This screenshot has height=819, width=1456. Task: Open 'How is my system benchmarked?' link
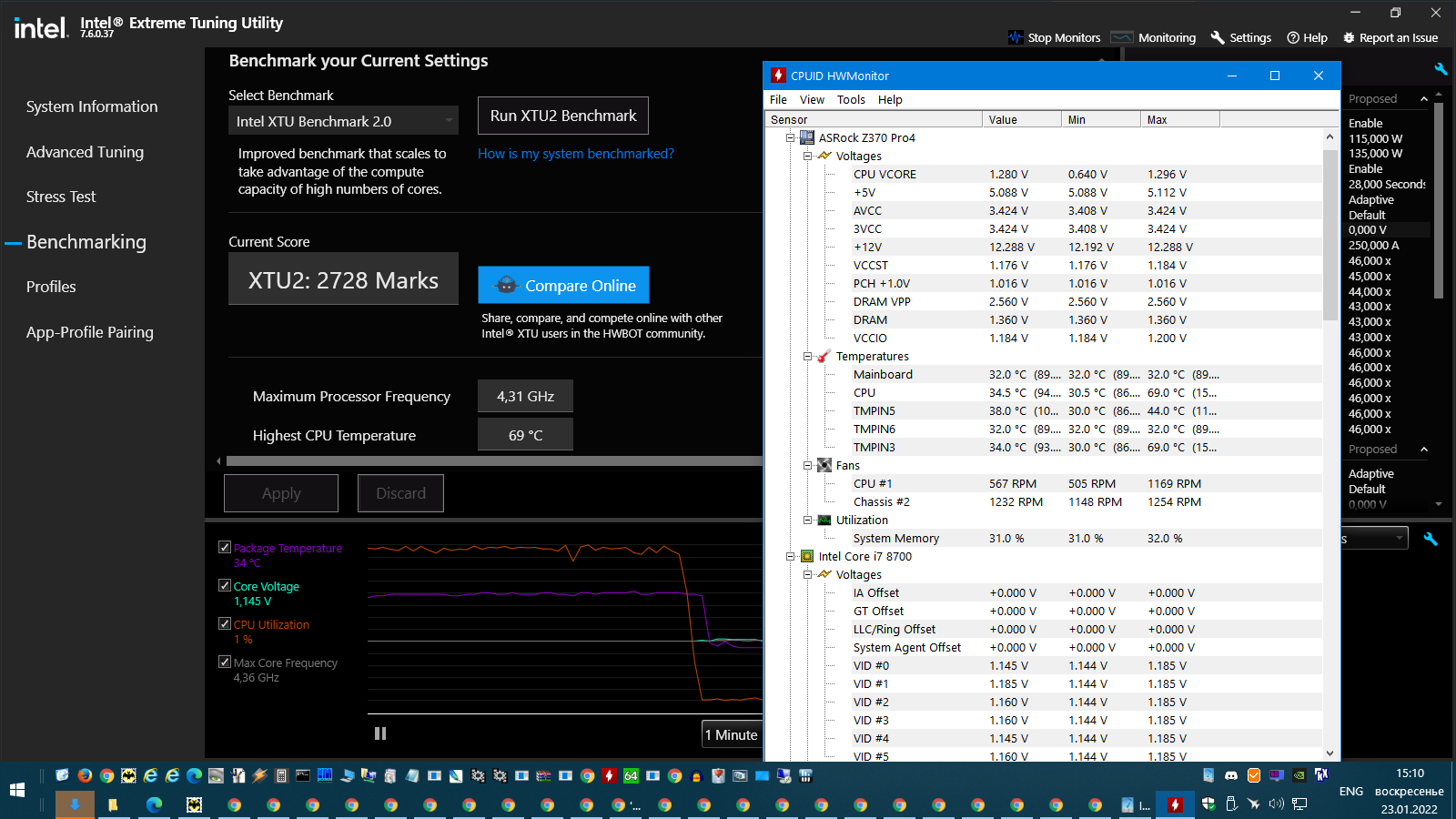point(576,154)
